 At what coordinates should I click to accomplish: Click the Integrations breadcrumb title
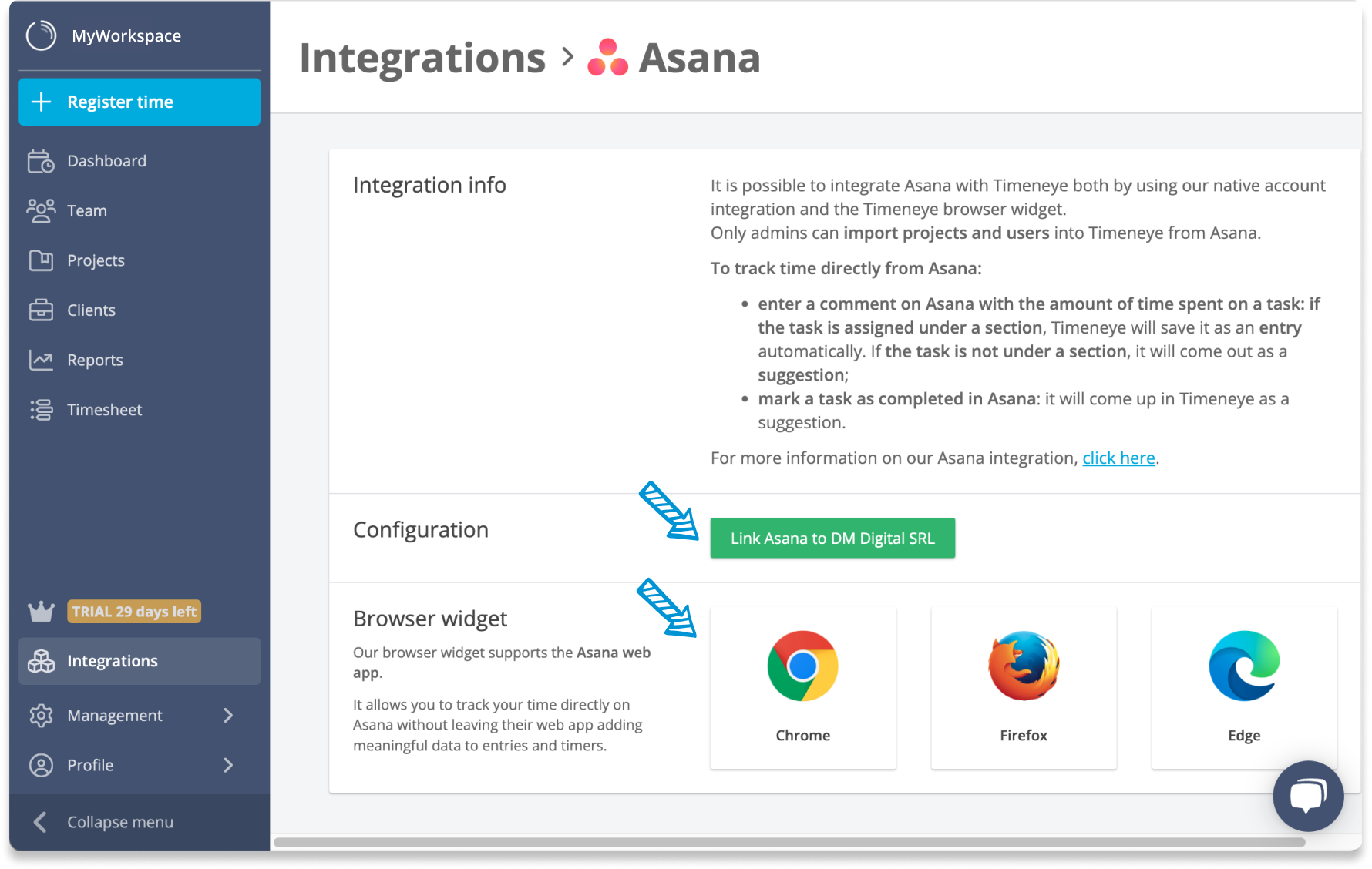tap(422, 58)
